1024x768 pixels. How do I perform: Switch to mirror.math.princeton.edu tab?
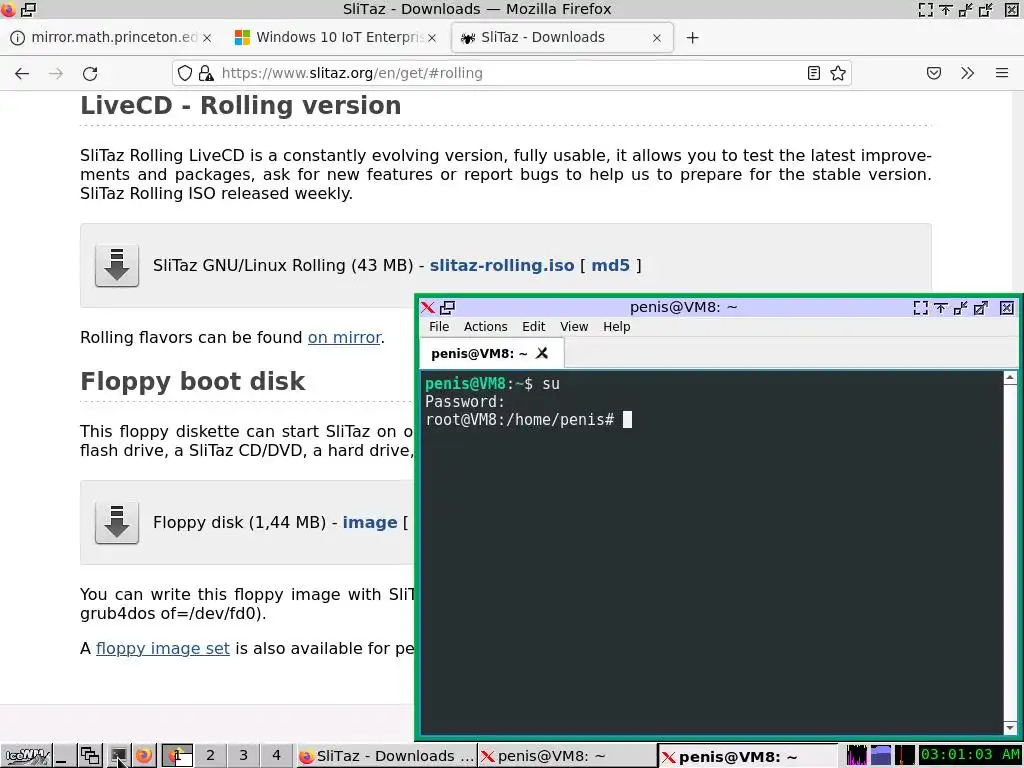point(111,37)
